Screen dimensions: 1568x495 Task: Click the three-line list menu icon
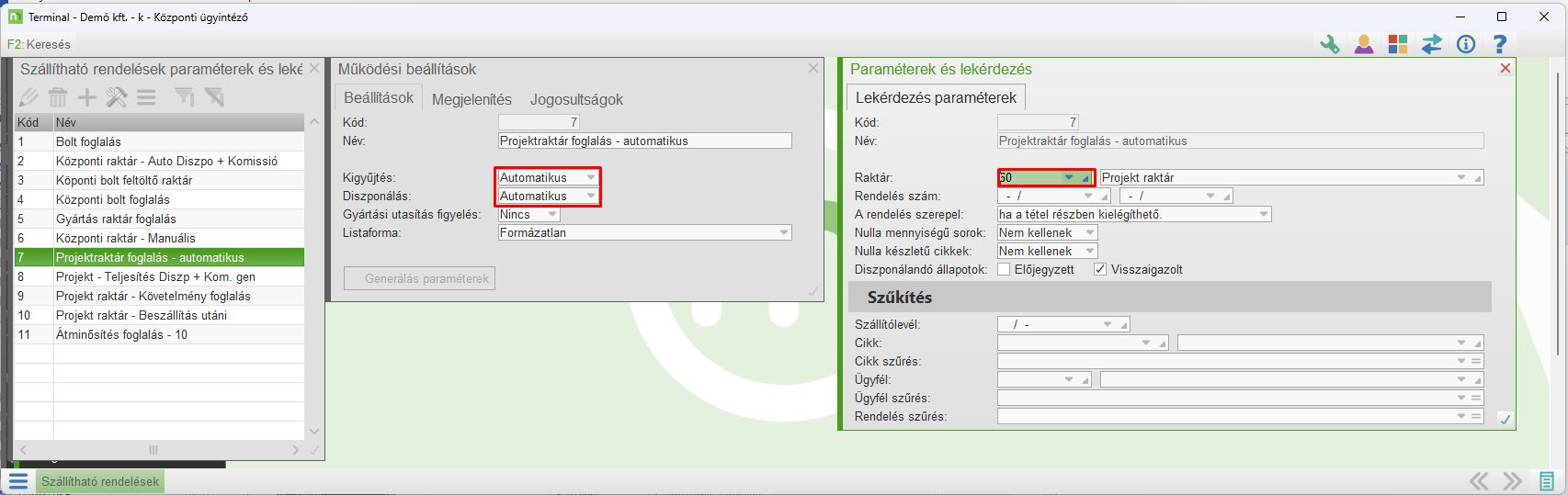pos(146,97)
